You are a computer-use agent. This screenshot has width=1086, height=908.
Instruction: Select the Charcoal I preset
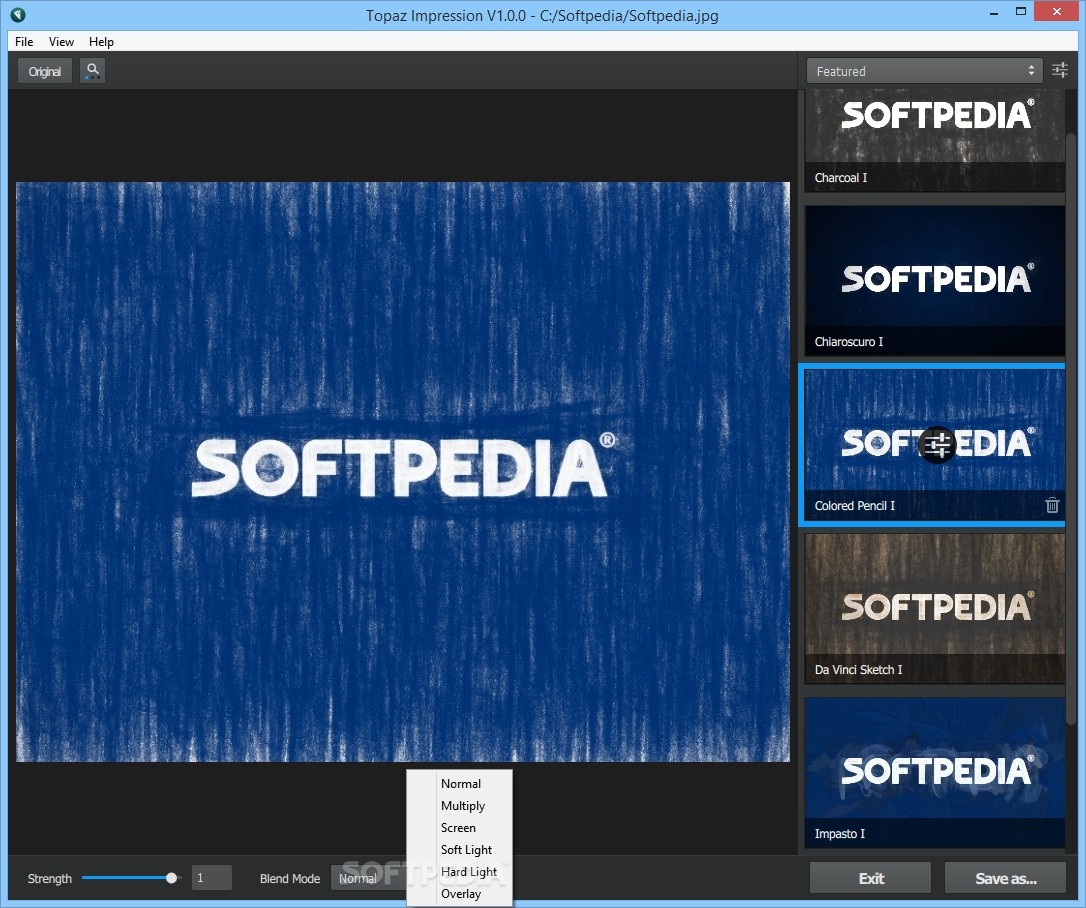coord(934,141)
